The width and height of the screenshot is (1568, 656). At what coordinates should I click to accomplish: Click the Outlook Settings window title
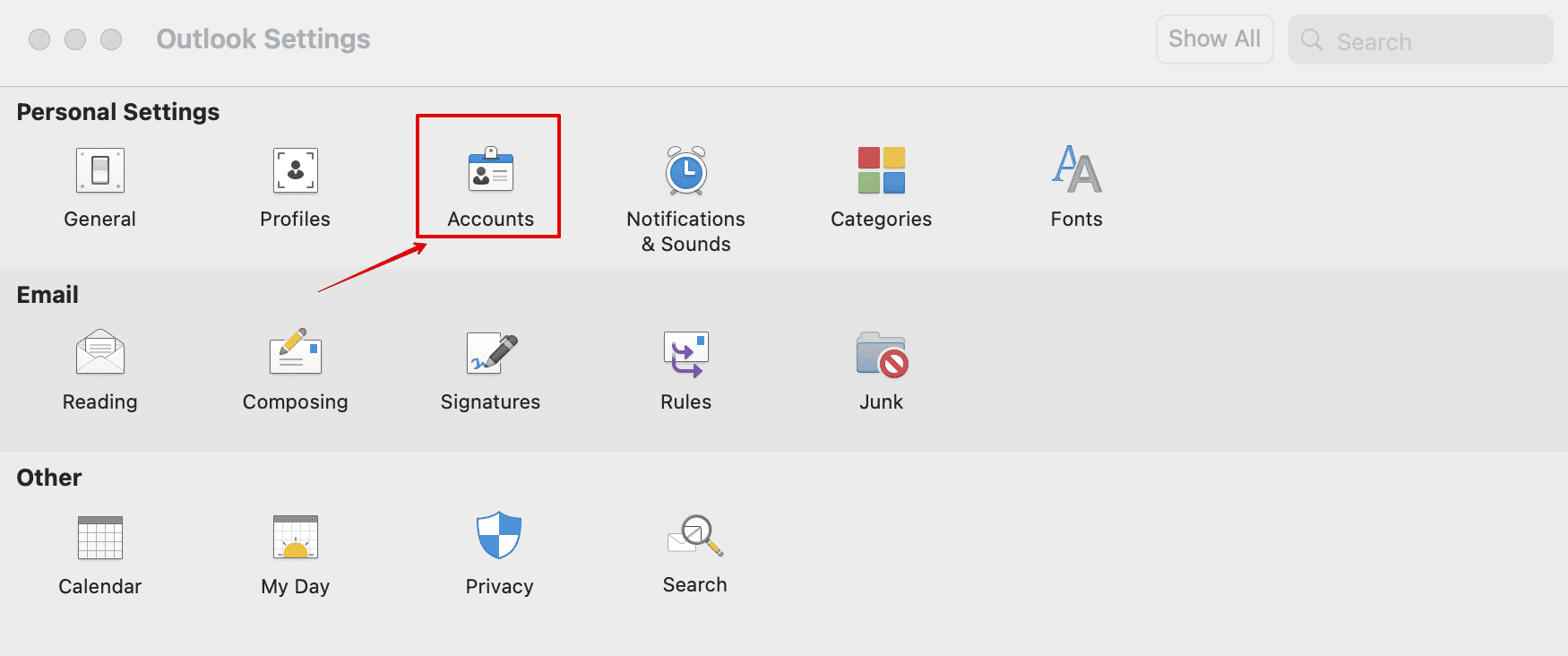pyautogui.click(x=263, y=39)
